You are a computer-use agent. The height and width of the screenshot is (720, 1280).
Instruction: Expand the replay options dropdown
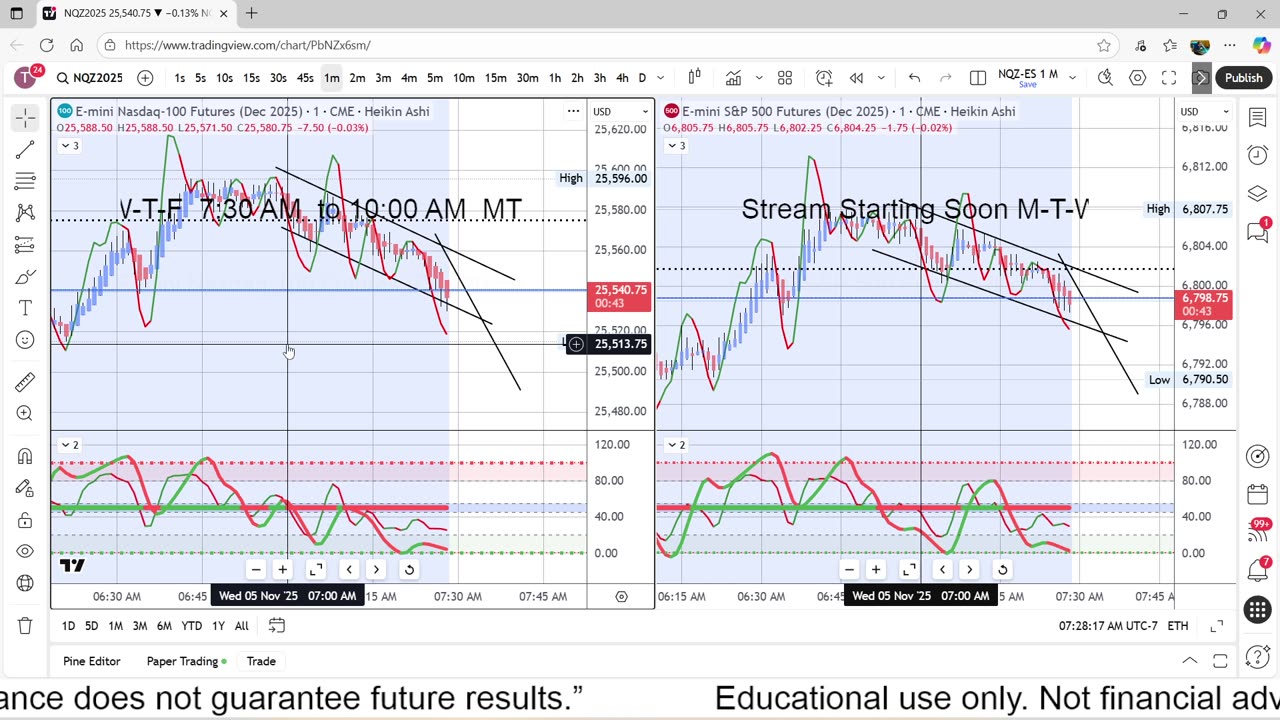[881, 78]
